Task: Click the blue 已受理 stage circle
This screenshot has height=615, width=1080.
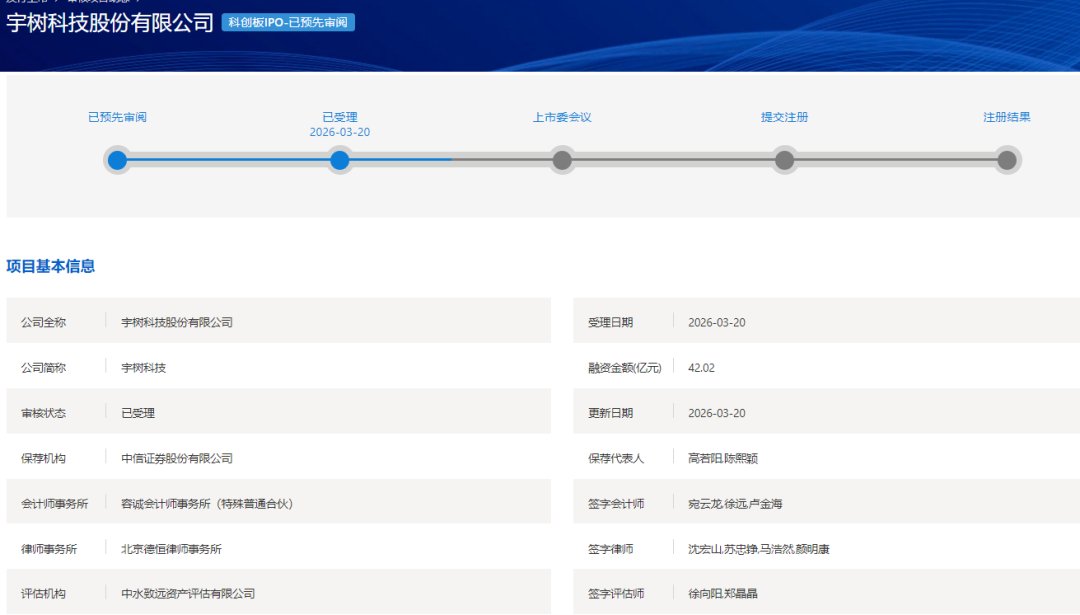Action: tap(339, 159)
